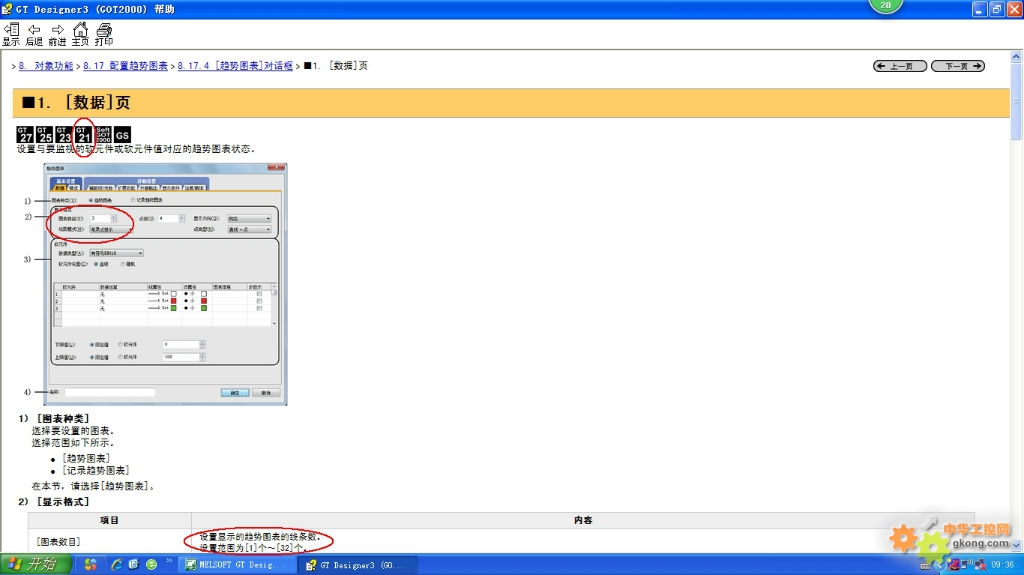The image size is (1024, 575).
Task: Click the vertical scrollbar down arrow
Action: [x=1016, y=545]
